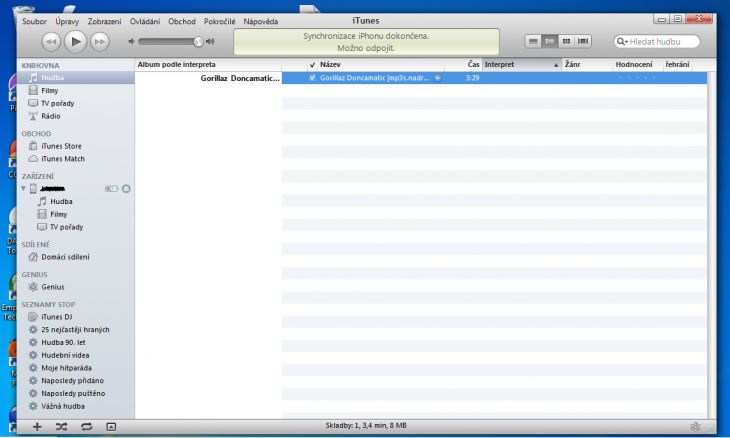Open the Nápověda menu
Image resolution: width=730 pixels, height=438 pixels.
click(x=261, y=21)
